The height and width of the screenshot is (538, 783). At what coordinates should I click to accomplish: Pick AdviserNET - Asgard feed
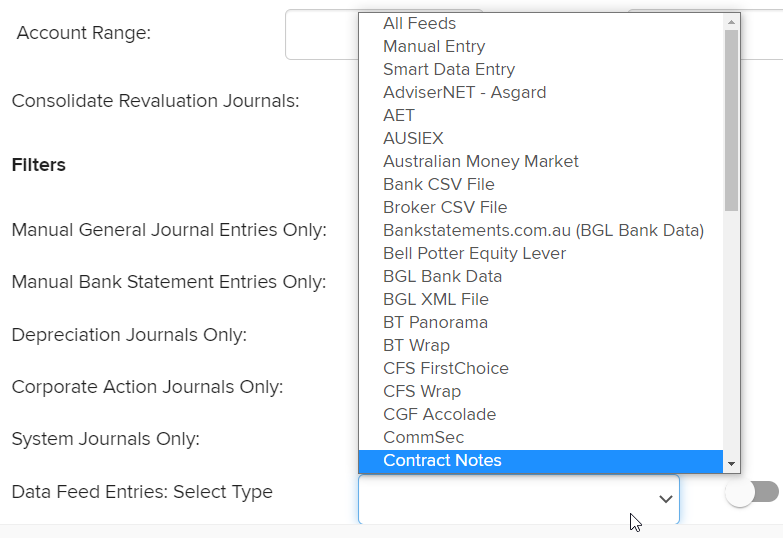(464, 92)
